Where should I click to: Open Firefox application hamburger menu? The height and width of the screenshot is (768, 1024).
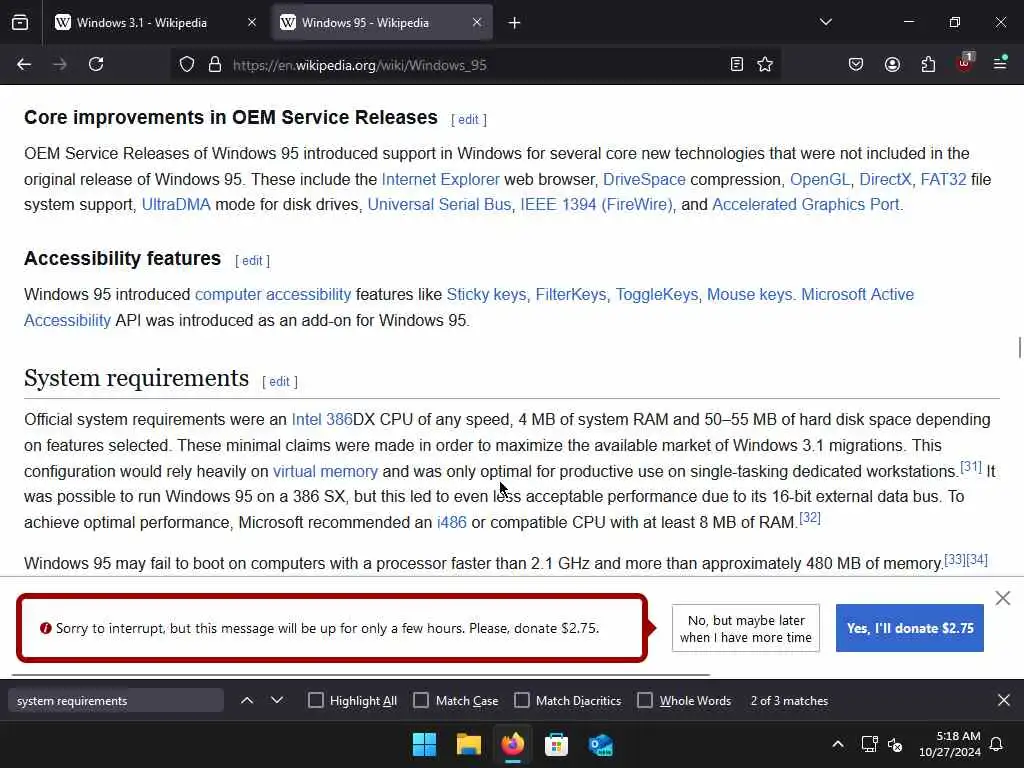coord(1000,63)
